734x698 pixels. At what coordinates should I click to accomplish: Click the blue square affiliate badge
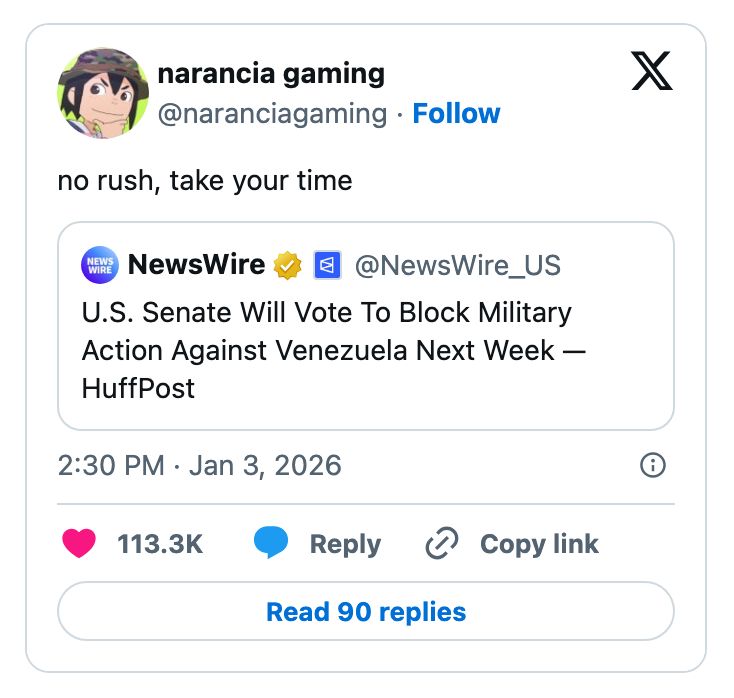click(x=328, y=265)
